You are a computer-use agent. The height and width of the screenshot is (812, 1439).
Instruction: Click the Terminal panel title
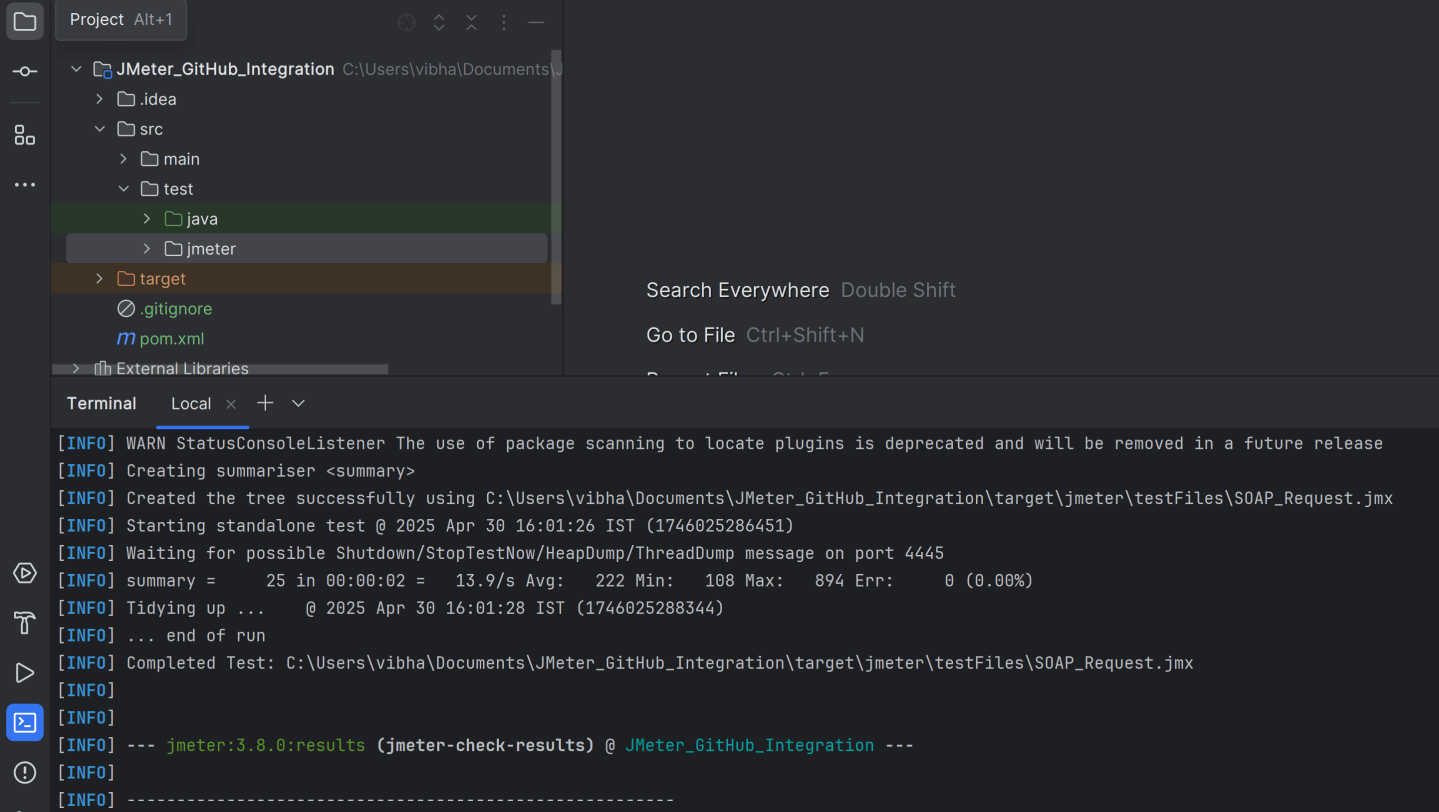click(x=101, y=404)
